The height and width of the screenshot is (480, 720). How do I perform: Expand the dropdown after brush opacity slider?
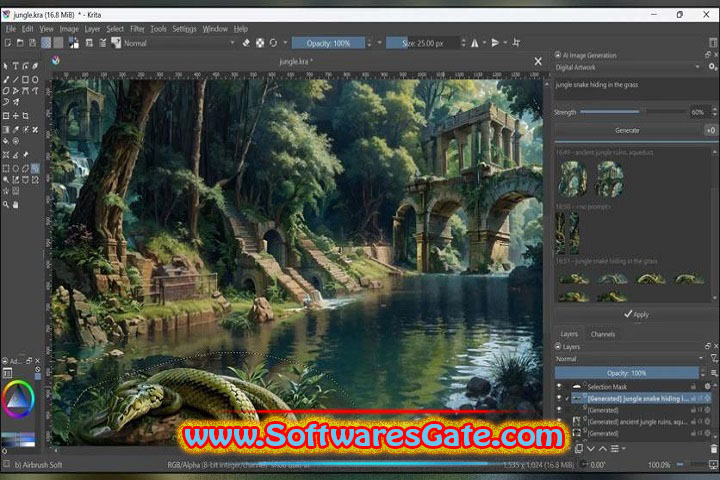pos(380,43)
